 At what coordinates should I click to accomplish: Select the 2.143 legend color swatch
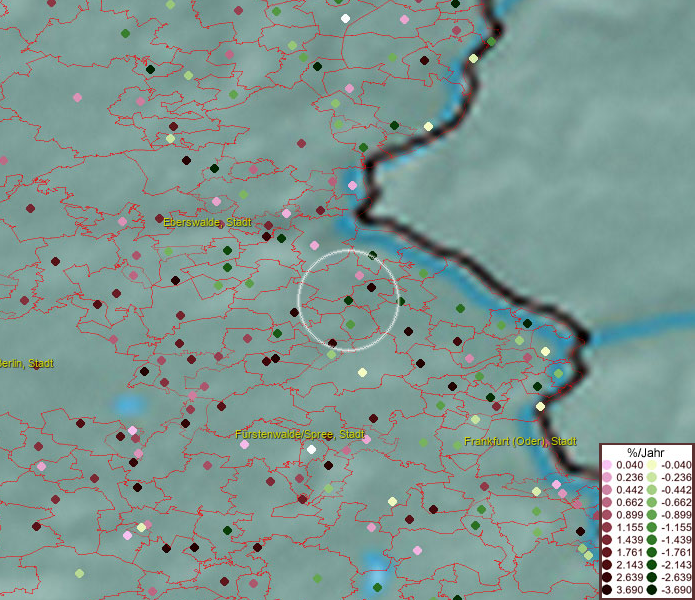click(607, 565)
